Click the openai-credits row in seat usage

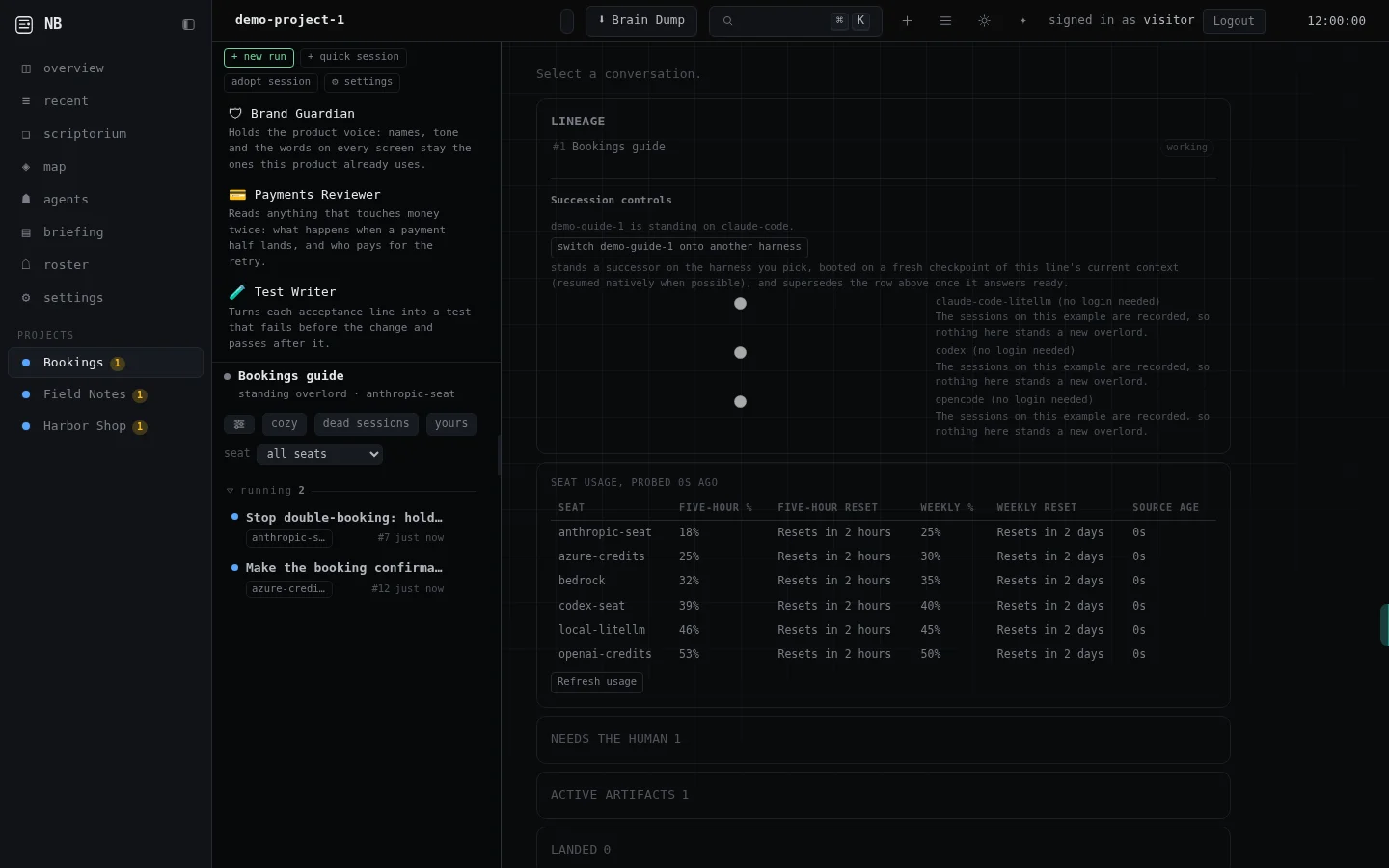[884, 655]
